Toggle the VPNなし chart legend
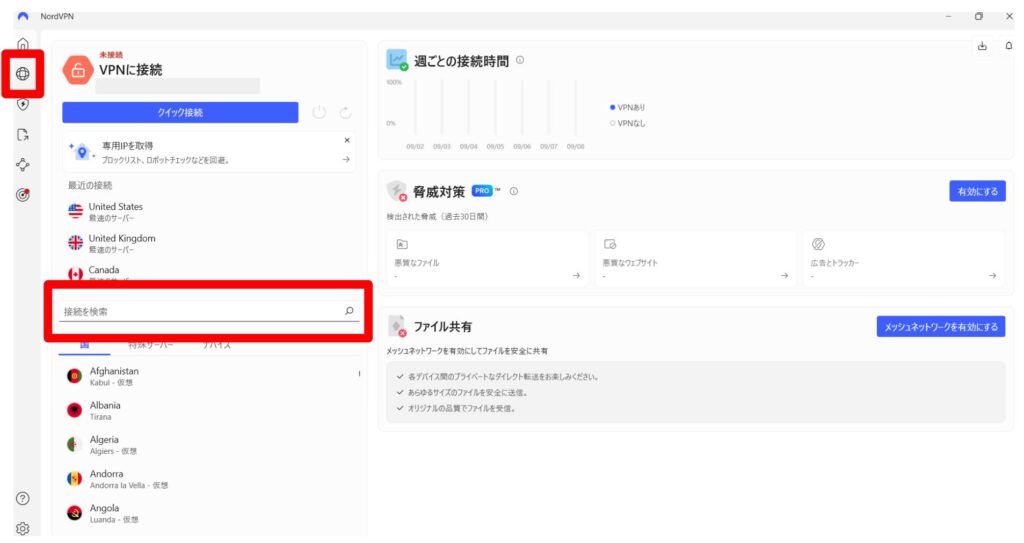The height and width of the screenshot is (543, 1024). coord(628,123)
